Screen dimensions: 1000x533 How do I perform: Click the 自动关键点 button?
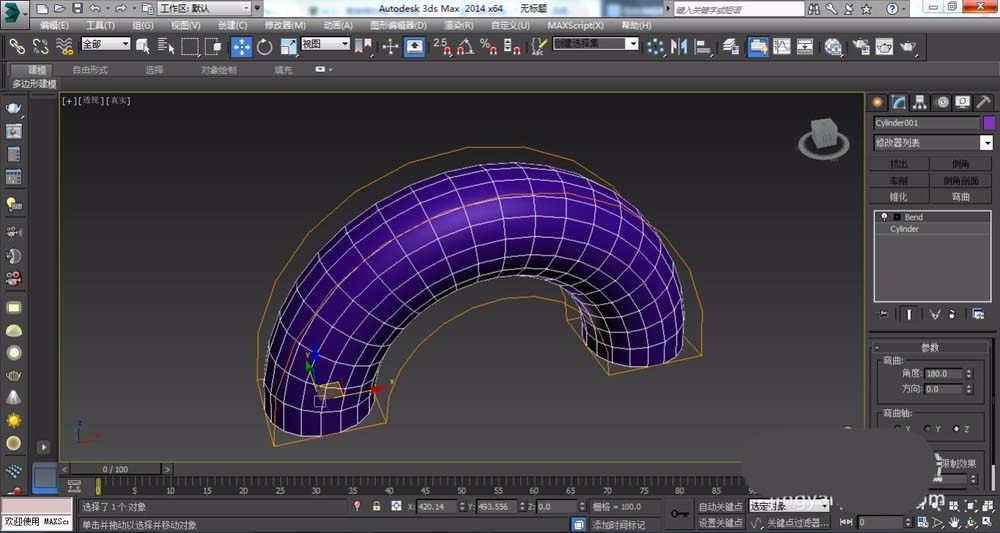(720, 507)
